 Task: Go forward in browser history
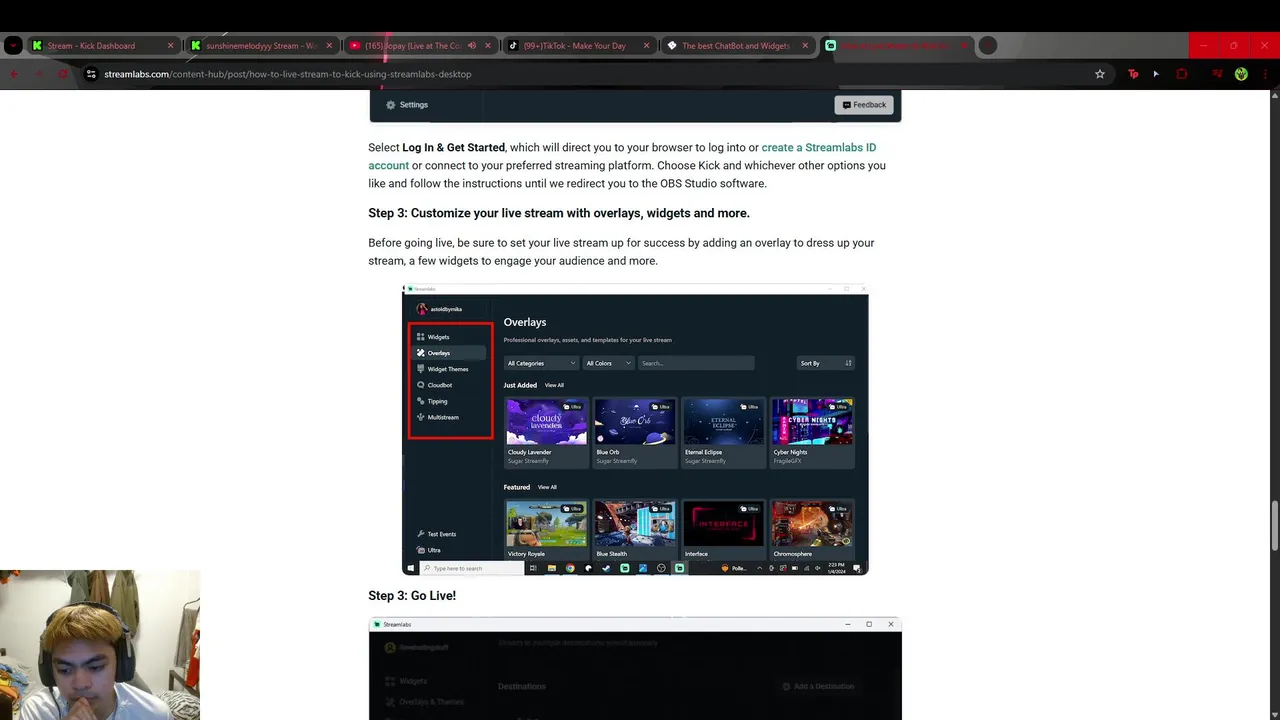39,74
